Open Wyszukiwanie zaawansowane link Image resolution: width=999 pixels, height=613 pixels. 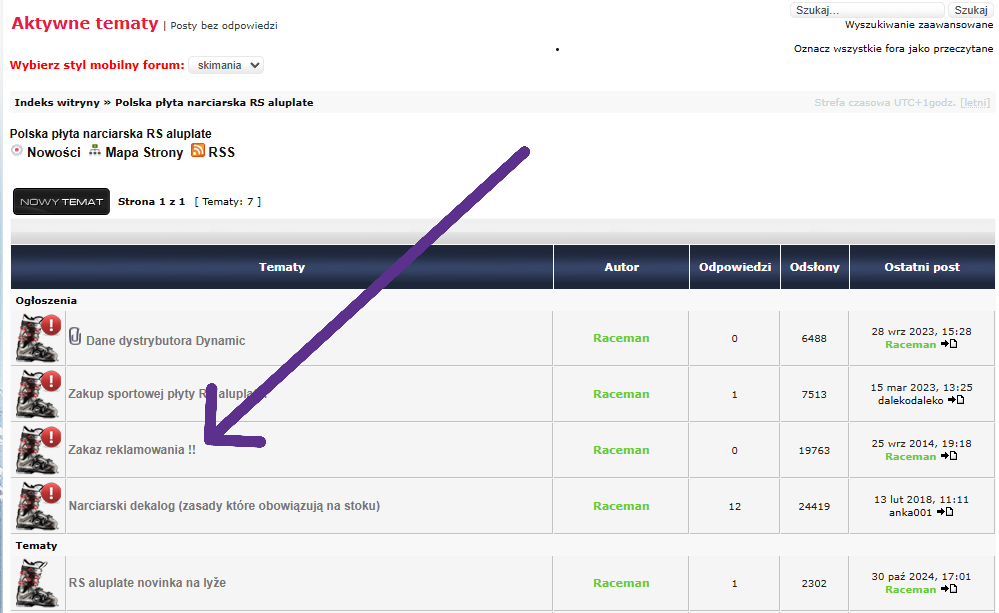pos(918,25)
